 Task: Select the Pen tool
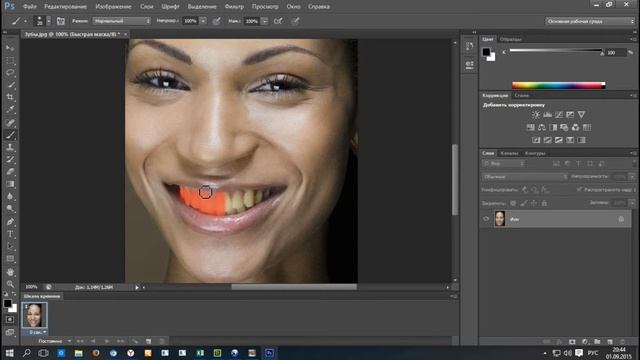pos(10,222)
